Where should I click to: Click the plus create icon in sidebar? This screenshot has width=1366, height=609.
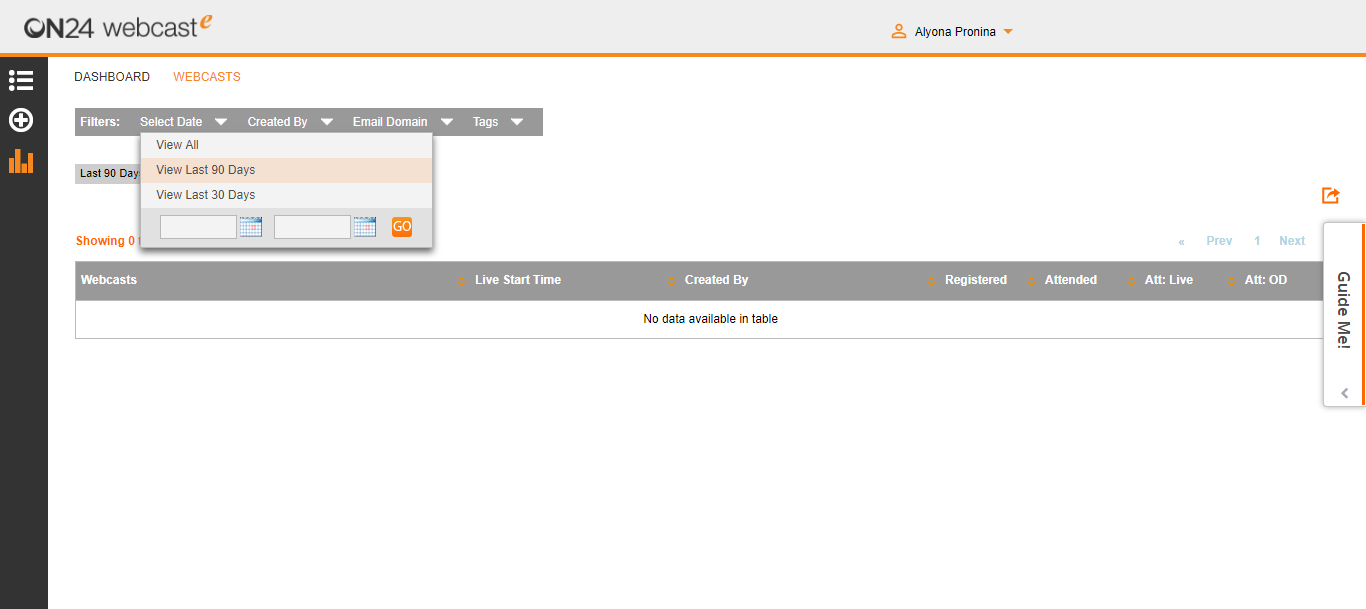[21, 120]
